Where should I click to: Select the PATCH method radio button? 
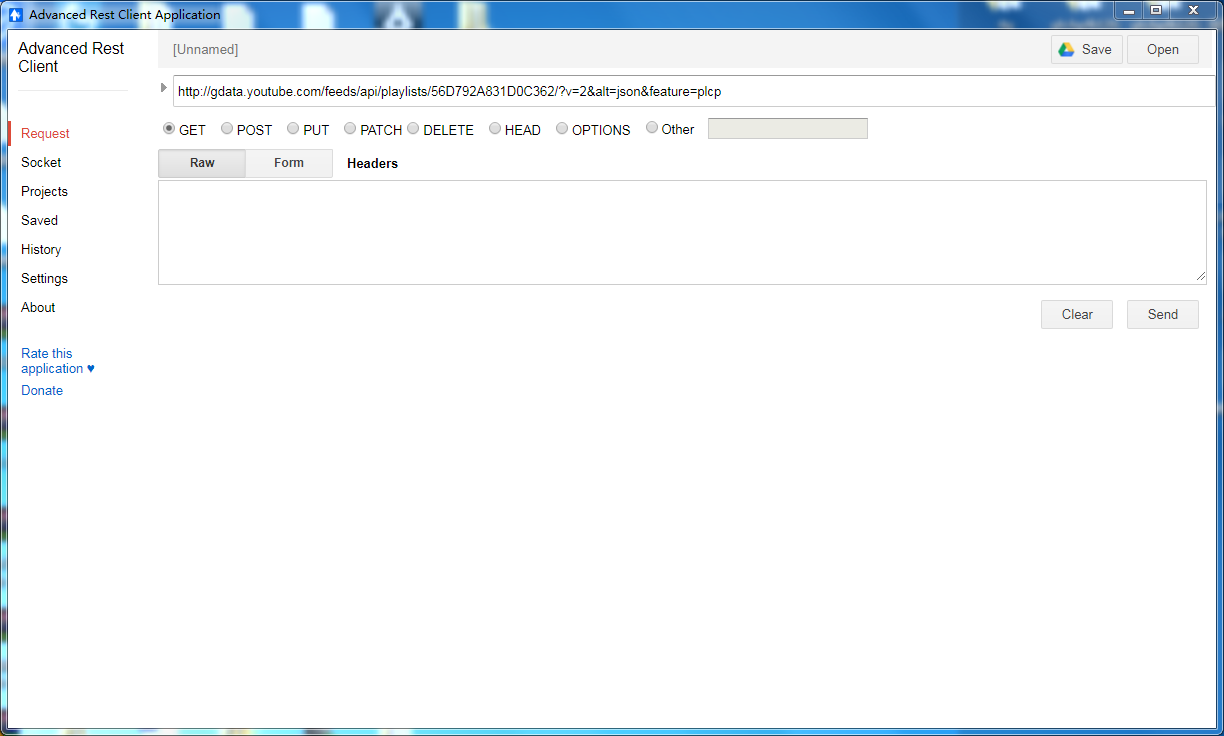(x=350, y=128)
